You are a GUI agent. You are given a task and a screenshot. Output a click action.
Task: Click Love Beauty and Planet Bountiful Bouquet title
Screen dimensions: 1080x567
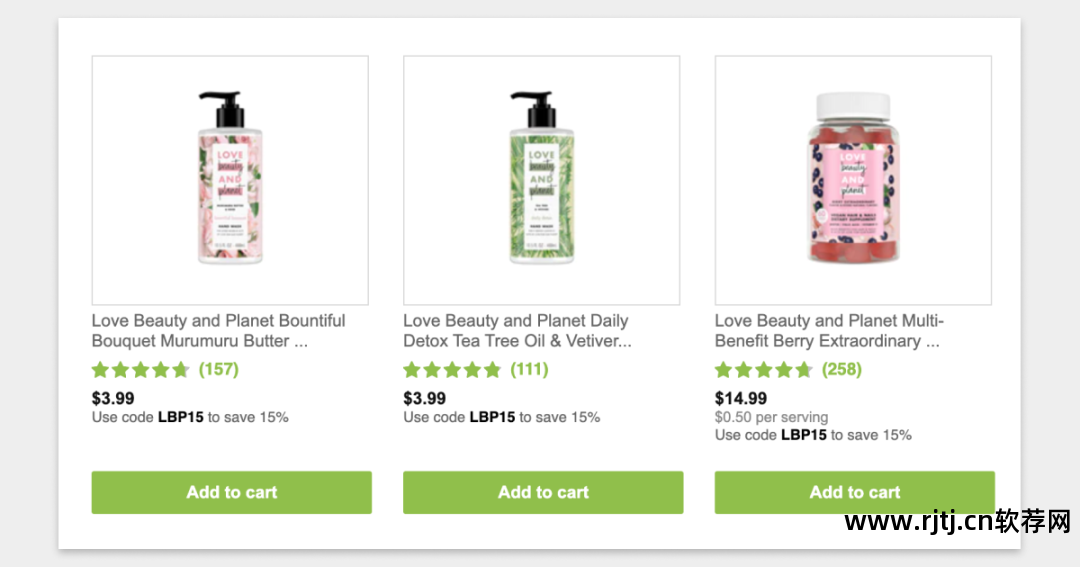tap(218, 331)
